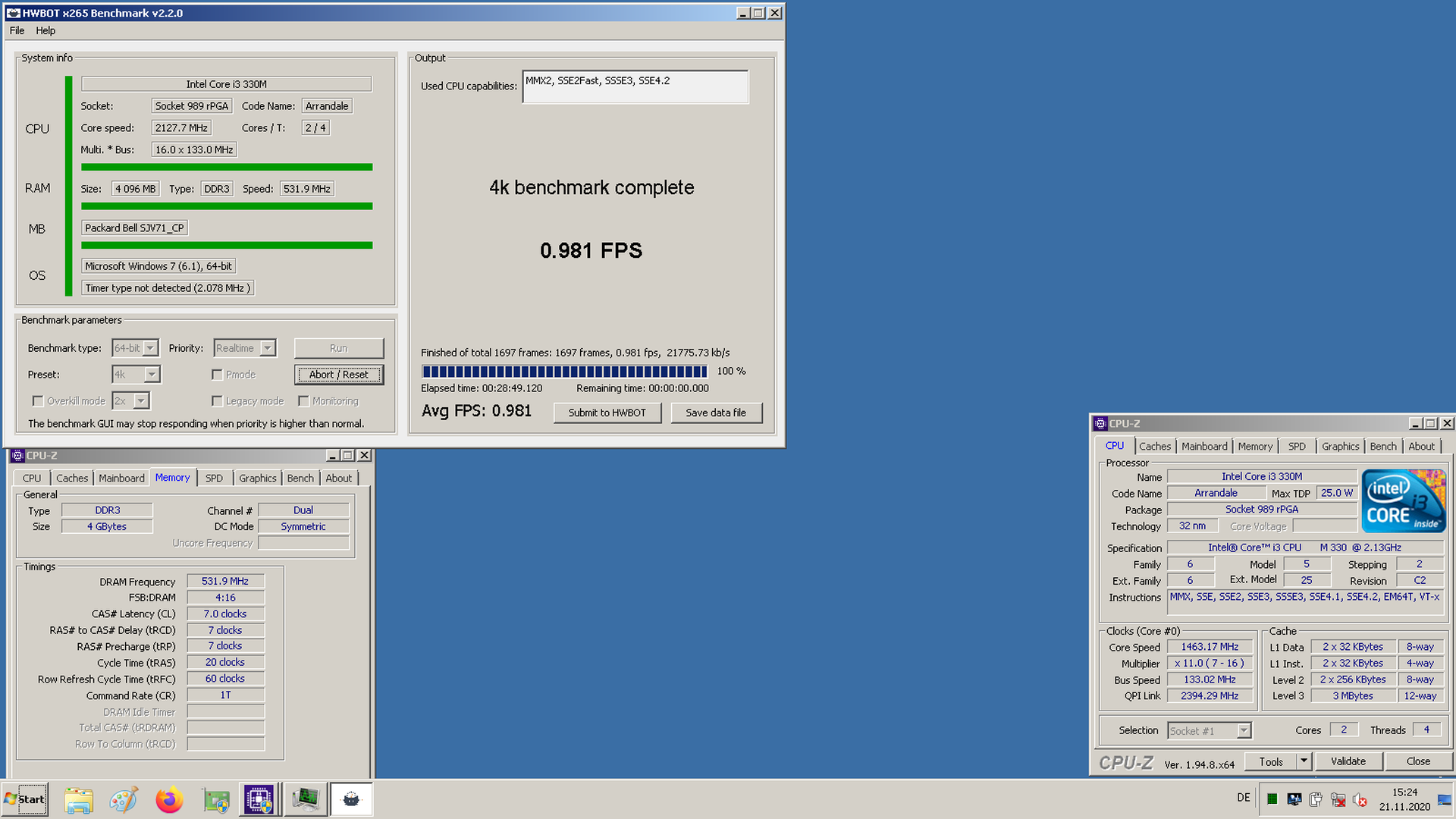Minimize the HWBOT x265 Benchmark window

pos(743,13)
